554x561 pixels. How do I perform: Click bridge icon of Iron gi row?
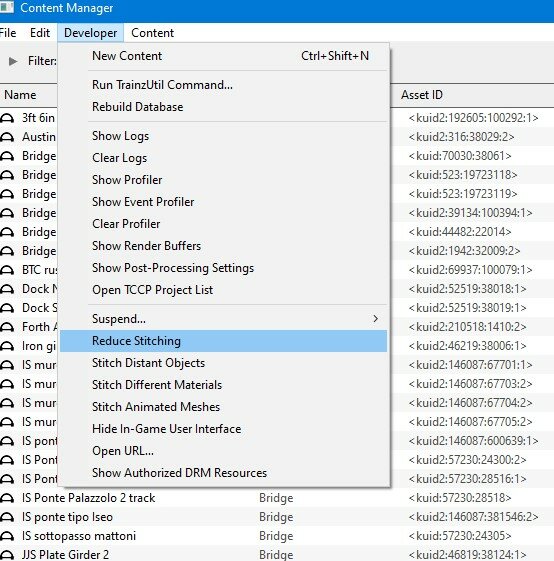point(6,346)
